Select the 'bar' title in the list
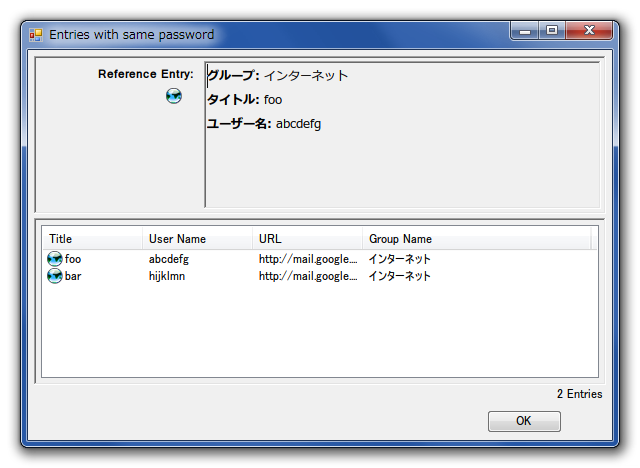Image resolution: width=640 pixels, height=468 pixels. coord(73,276)
